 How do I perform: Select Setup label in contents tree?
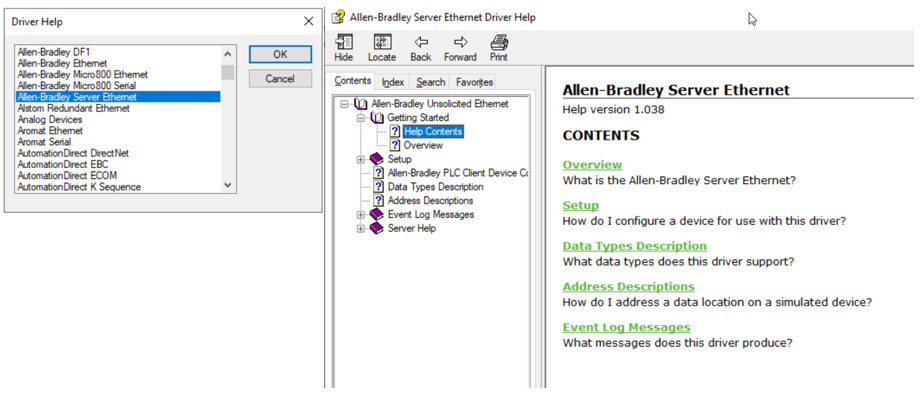[x=400, y=159]
